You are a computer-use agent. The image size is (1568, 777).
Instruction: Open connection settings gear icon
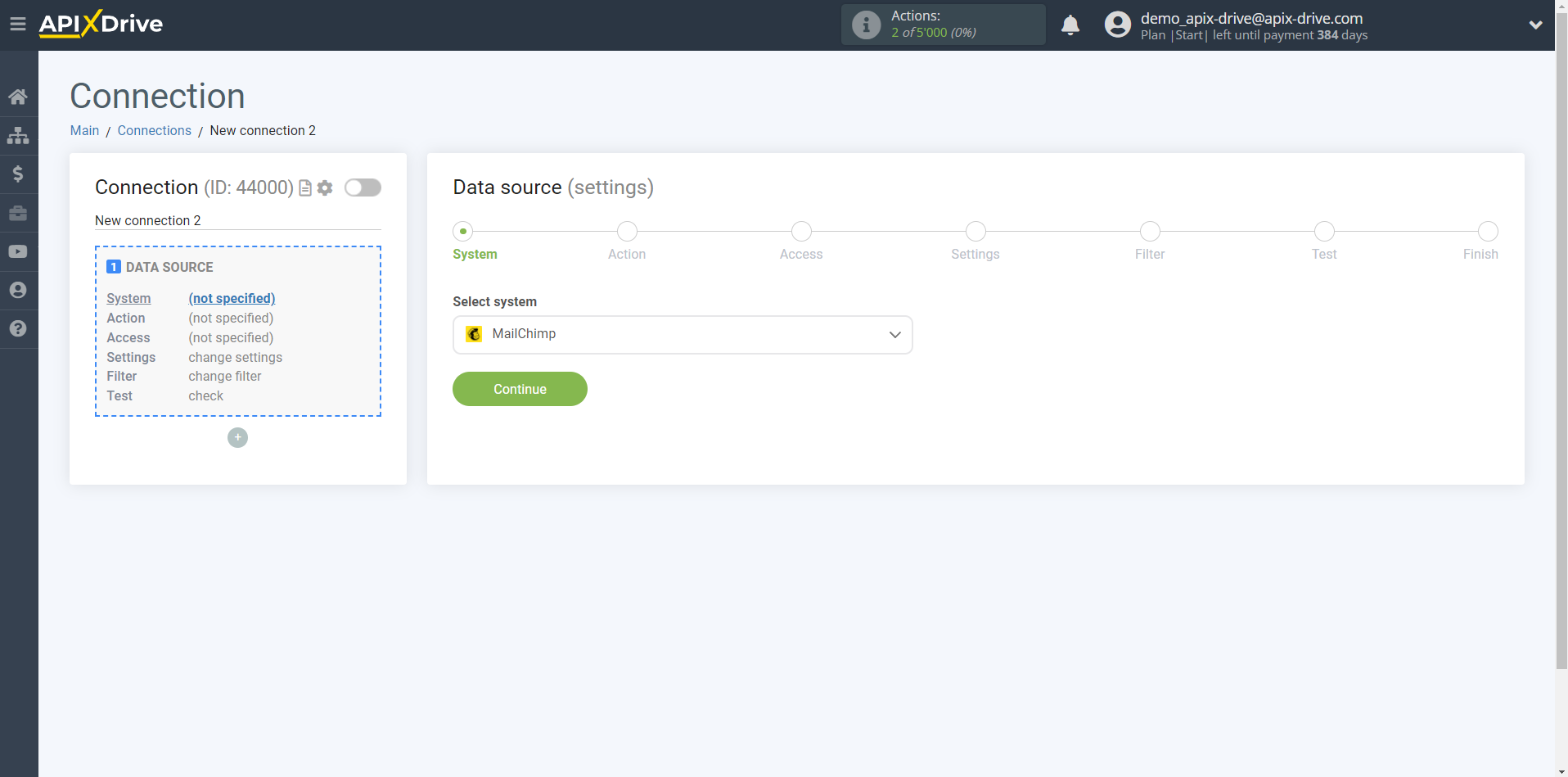click(x=325, y=188)
